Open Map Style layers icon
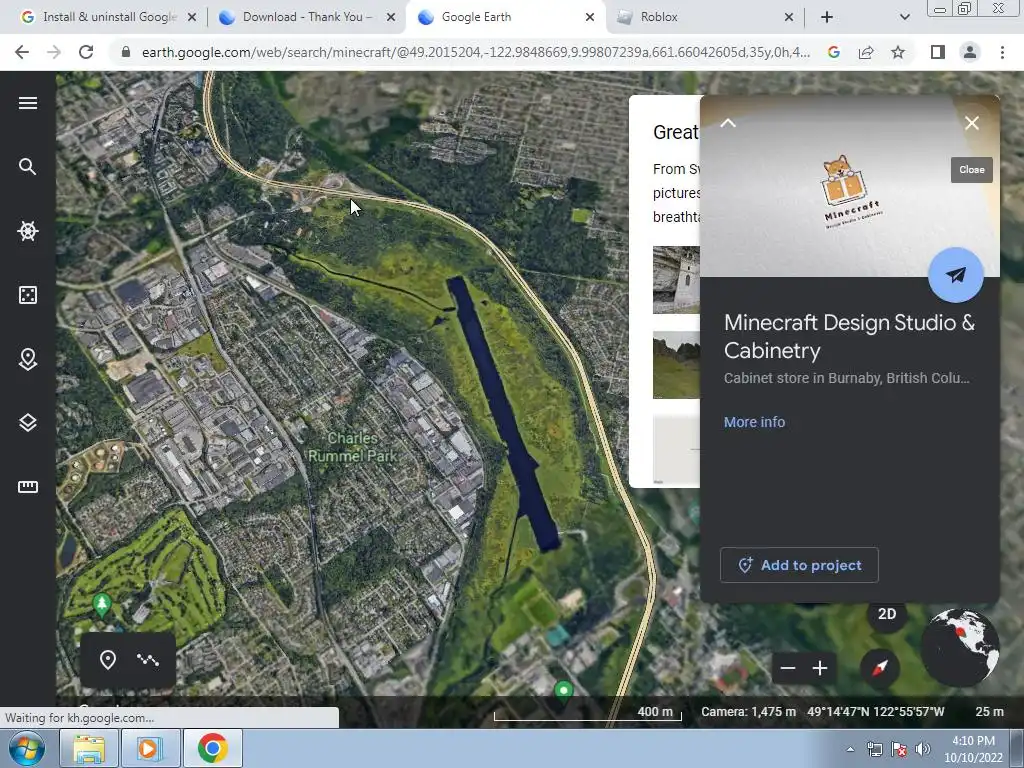Image resolution: width=1024 pixels, height=768 pixels. 27,423
